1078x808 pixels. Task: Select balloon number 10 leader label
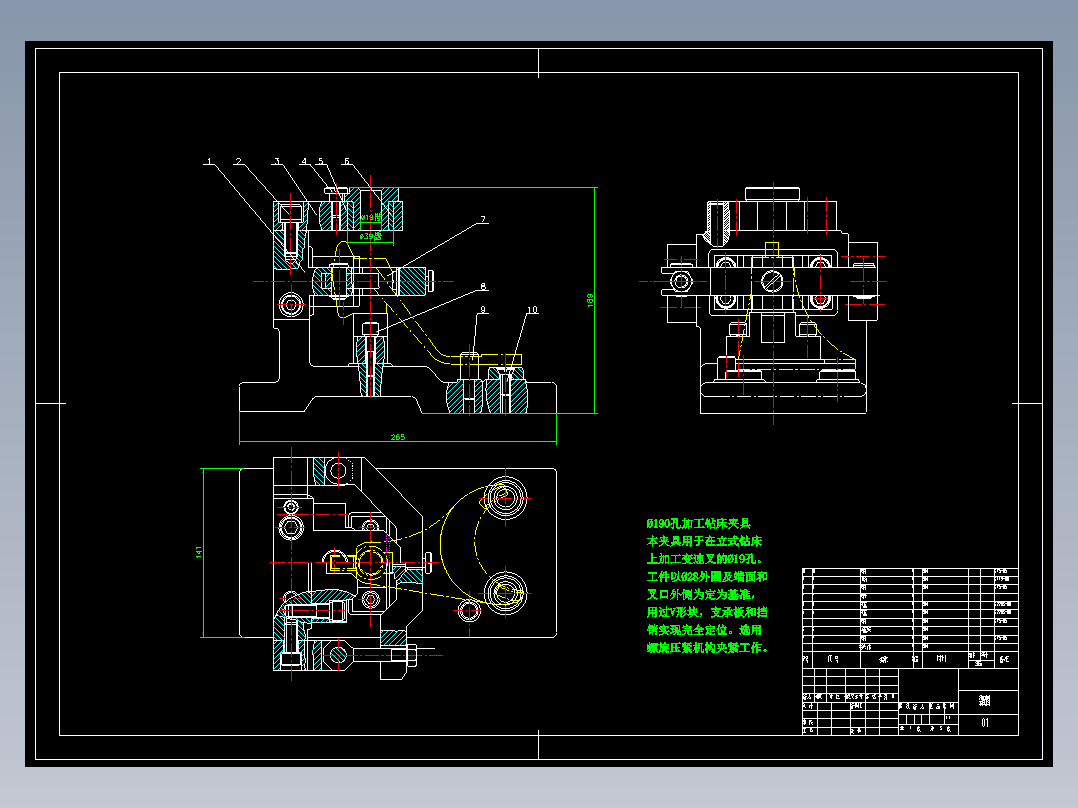coord(533,310)
